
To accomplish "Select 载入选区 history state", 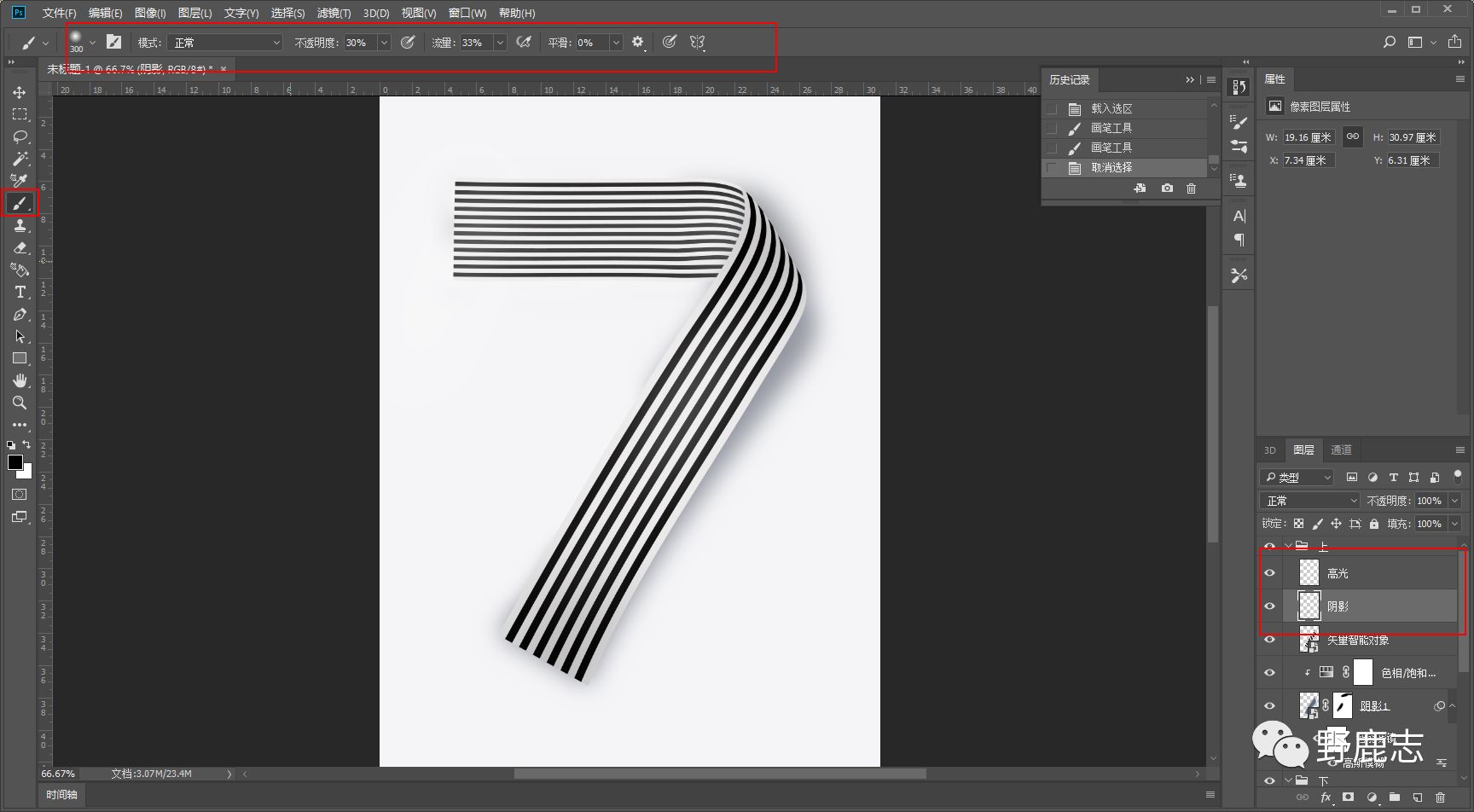I will click(x=1111, y=108).
